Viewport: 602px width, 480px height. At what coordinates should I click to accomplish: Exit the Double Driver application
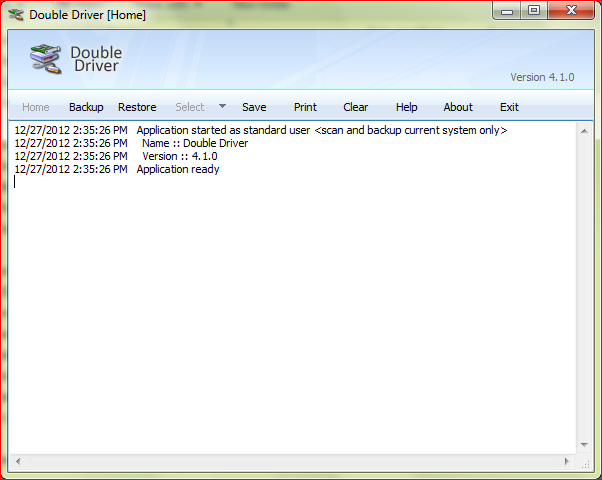point(509,107)
